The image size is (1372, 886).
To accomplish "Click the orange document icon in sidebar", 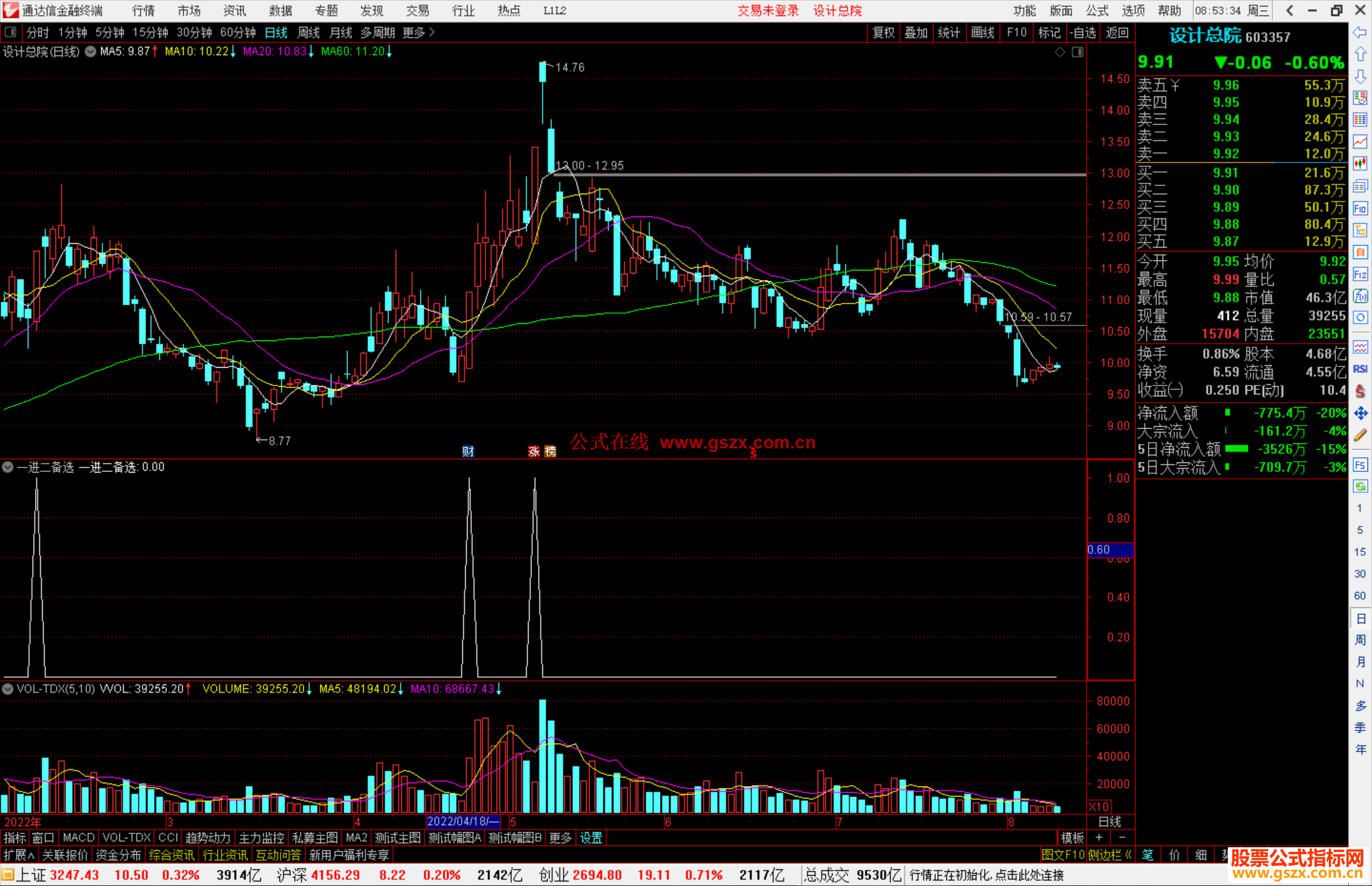I will click(1360, 252).
